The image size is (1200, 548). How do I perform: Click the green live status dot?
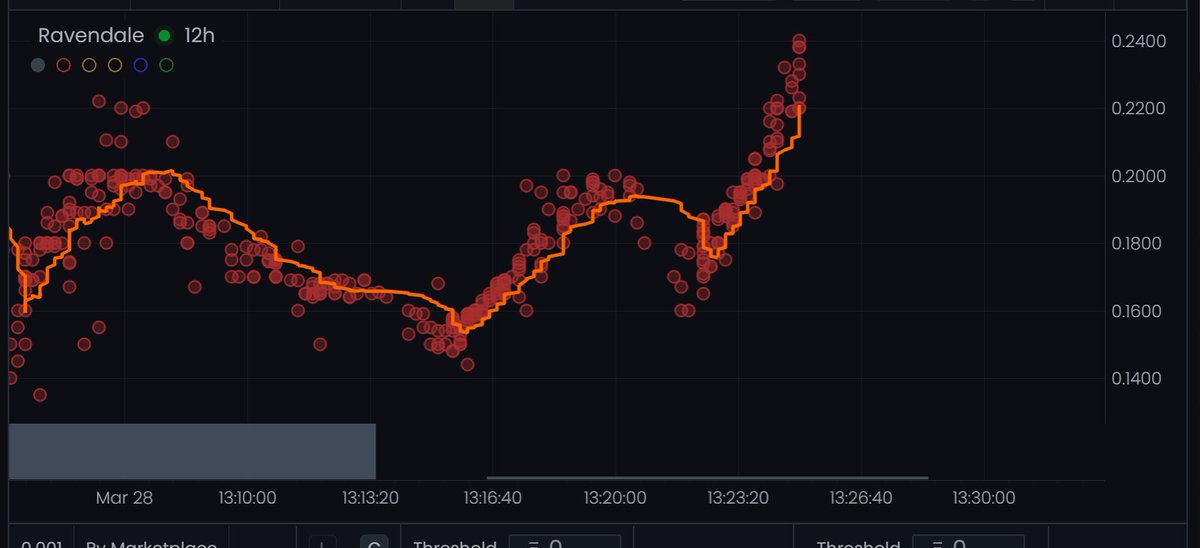tap(164, 37)
